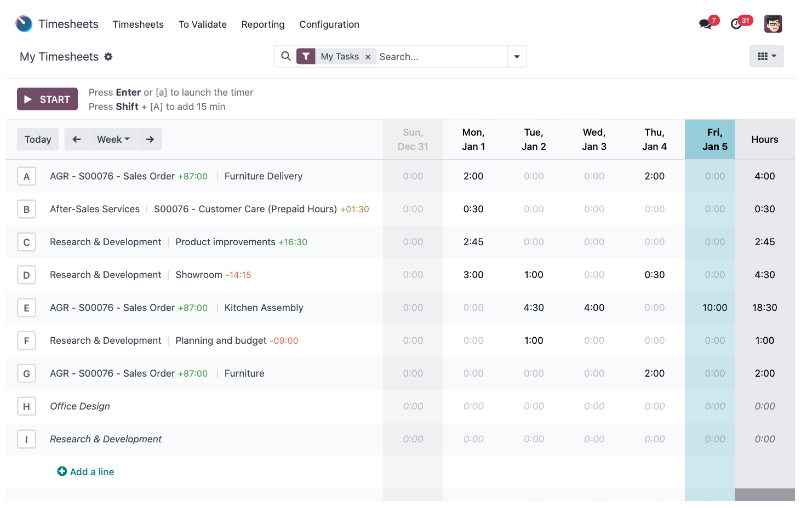Image resolution: width=802 pixels, height=508 pixels.
Task: Click the Odoo Timesheets app logo icon
Action: coord(24,24)
